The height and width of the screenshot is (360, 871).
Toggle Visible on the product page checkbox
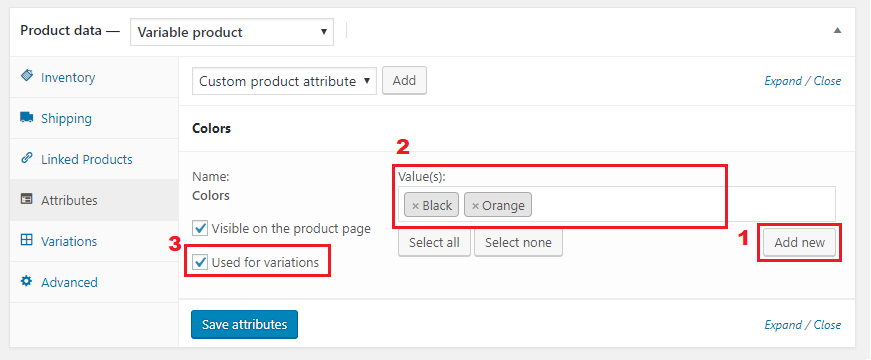pyautogui.click(x=199, y=228)
